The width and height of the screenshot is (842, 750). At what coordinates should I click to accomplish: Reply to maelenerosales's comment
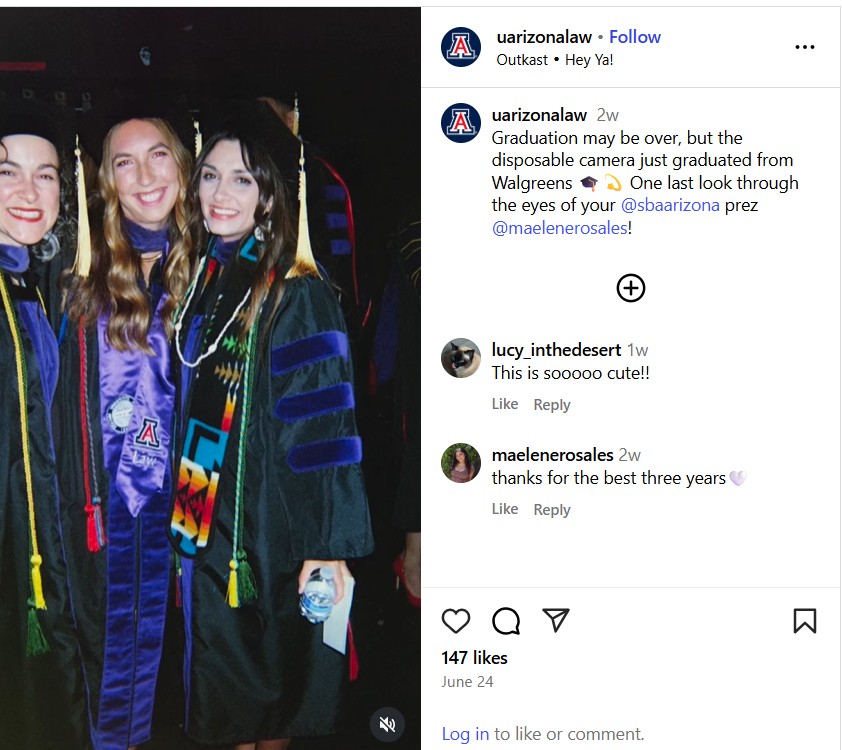click(552, 510)
